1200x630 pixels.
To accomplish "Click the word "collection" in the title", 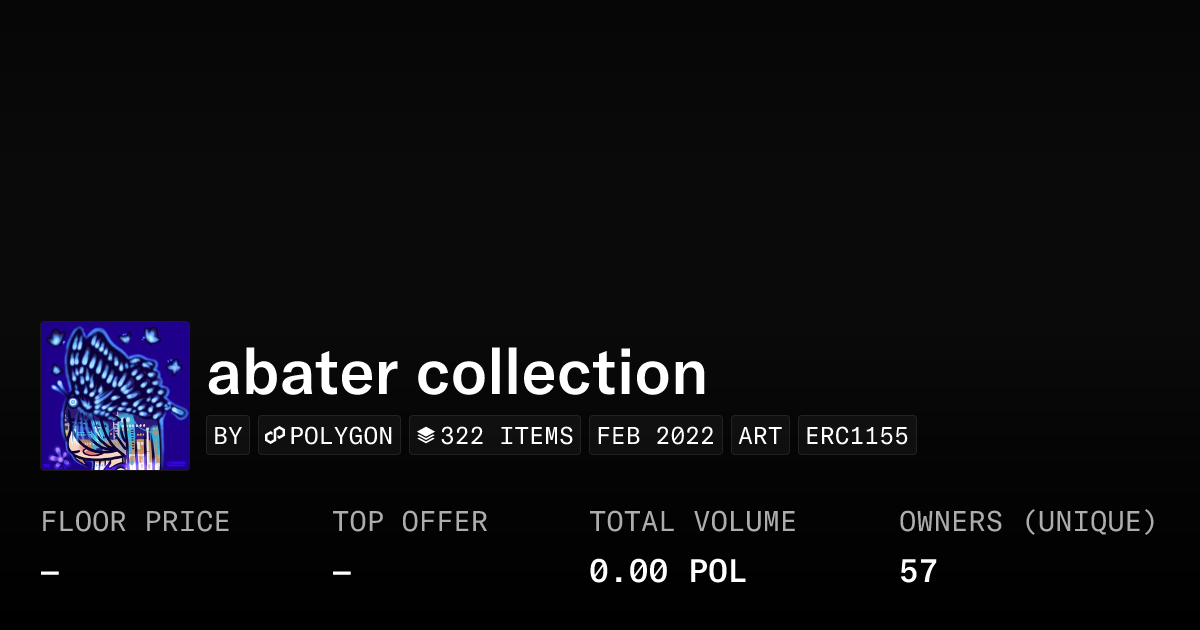I will point(561,373).
